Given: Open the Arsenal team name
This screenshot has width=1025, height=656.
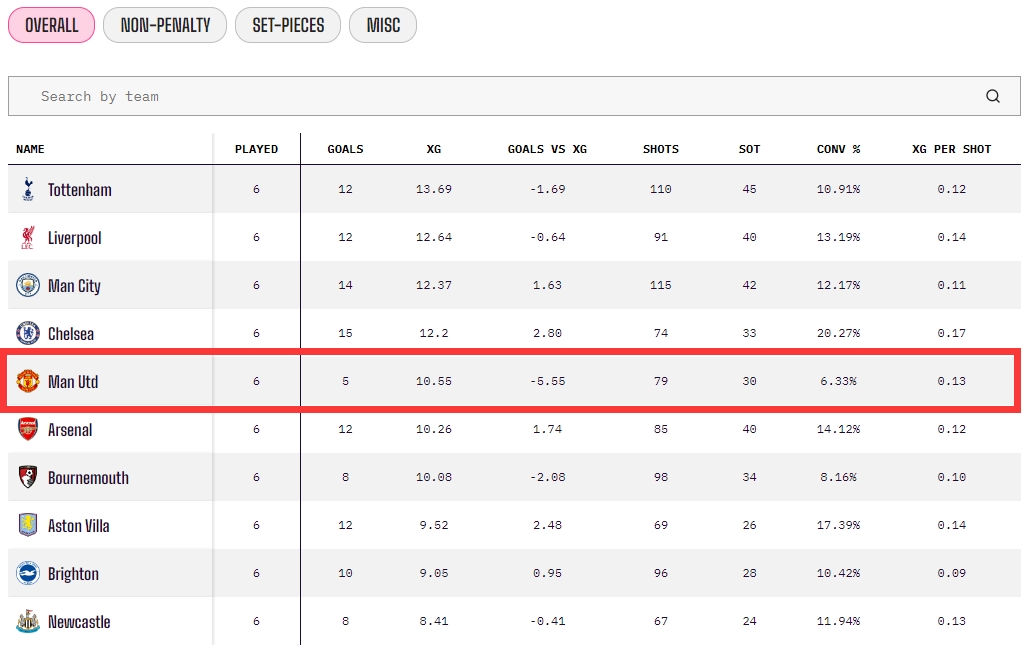Looking at the screenshot, I should point(70,430).
